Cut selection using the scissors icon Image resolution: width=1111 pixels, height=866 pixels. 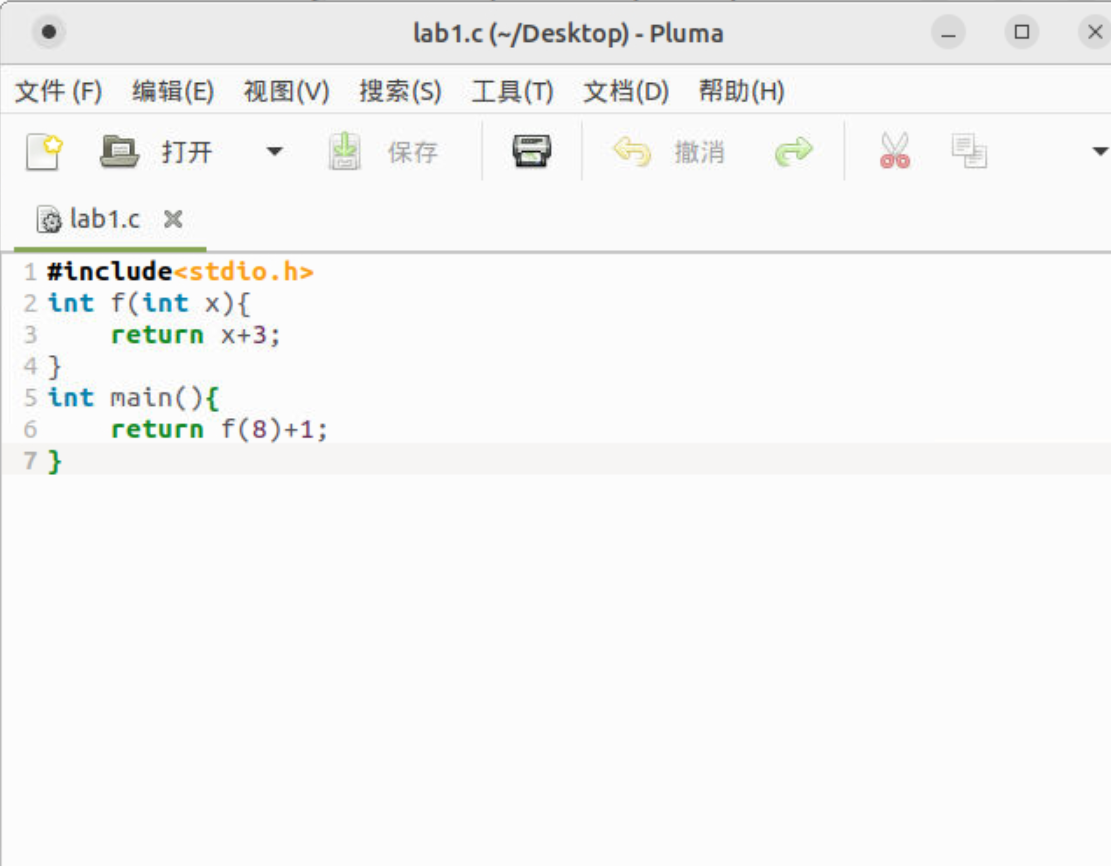(893, 150)
